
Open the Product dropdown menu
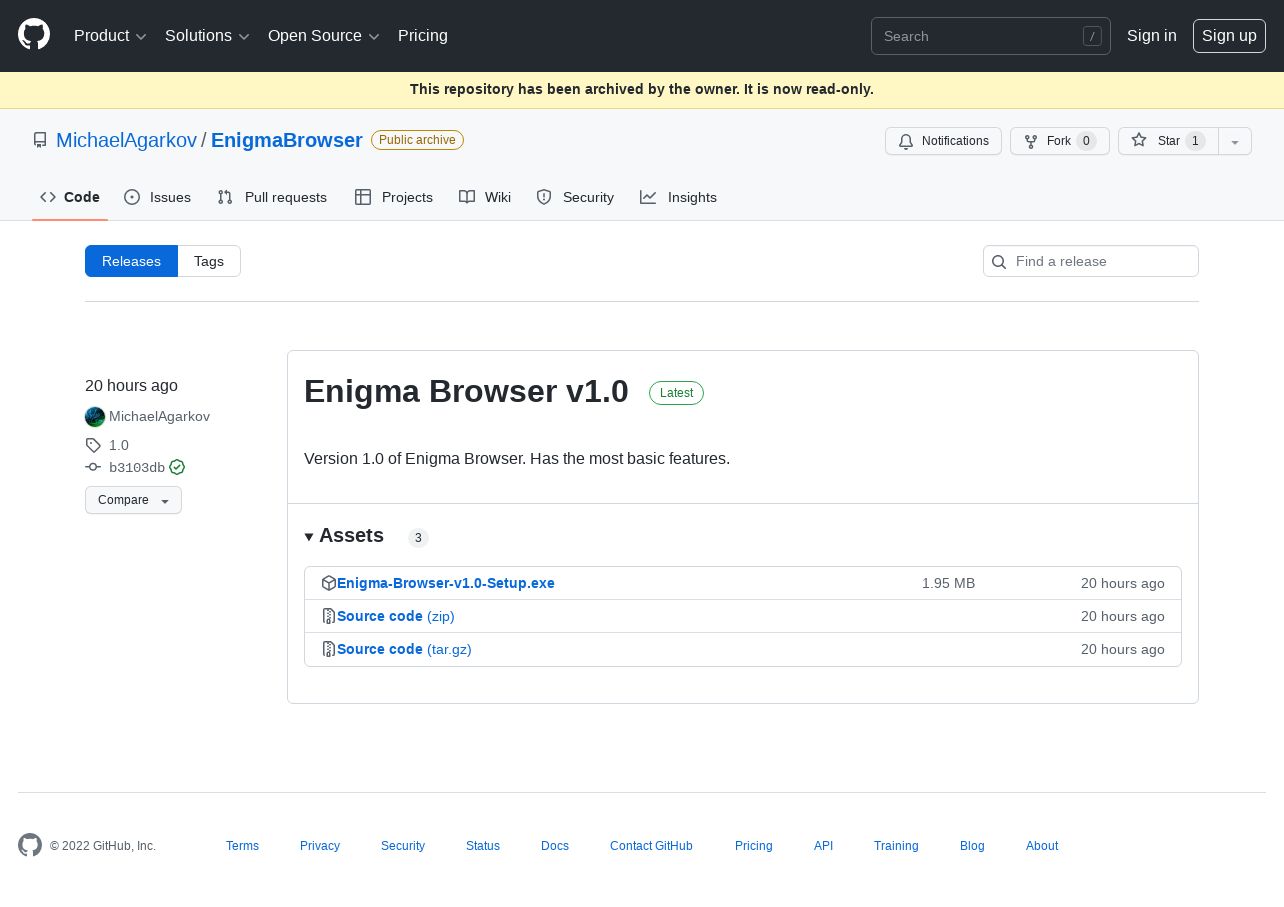click(x=110, y=36)
